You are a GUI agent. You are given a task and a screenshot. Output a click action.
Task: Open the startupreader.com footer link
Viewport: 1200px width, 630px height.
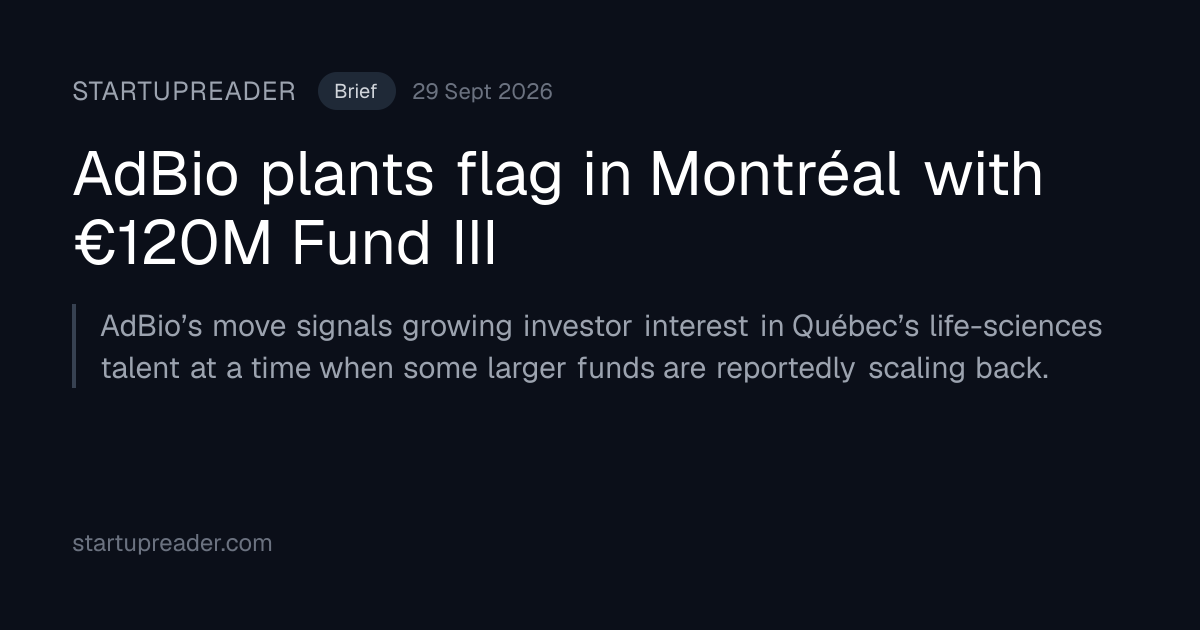pos(172,544)
